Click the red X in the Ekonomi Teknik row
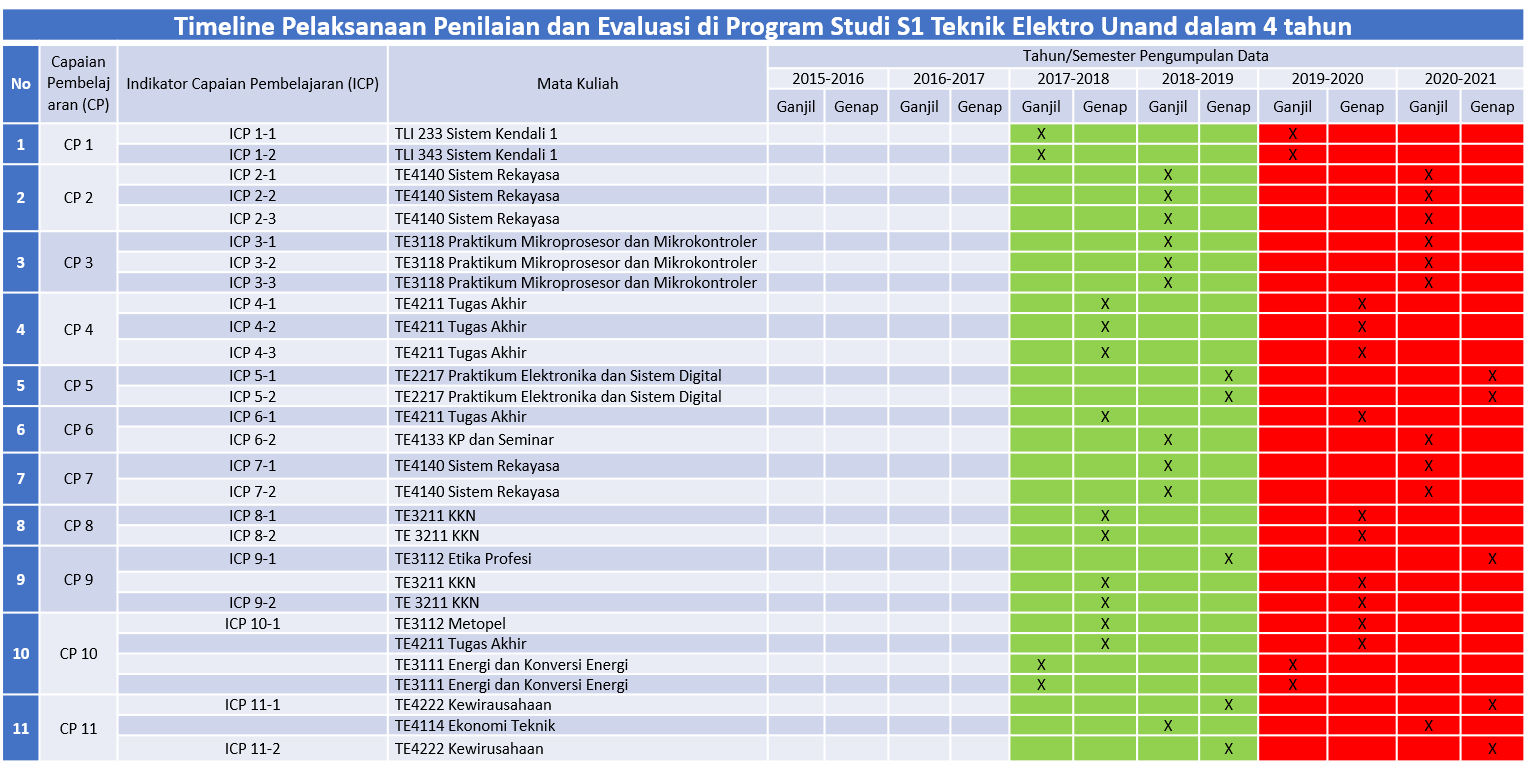The height and width of the screenshot is (769, 1529). pos(1428,726)
